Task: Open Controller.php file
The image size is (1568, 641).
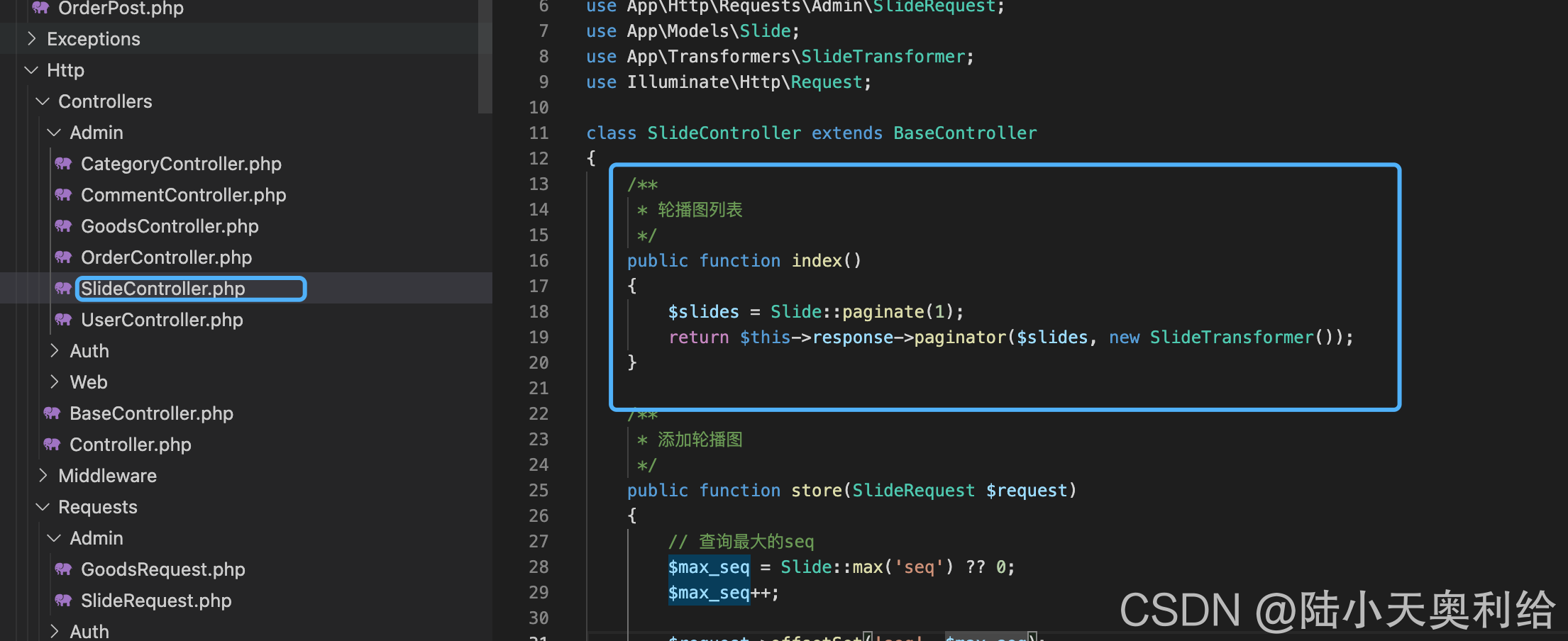Action: point(131,445)
